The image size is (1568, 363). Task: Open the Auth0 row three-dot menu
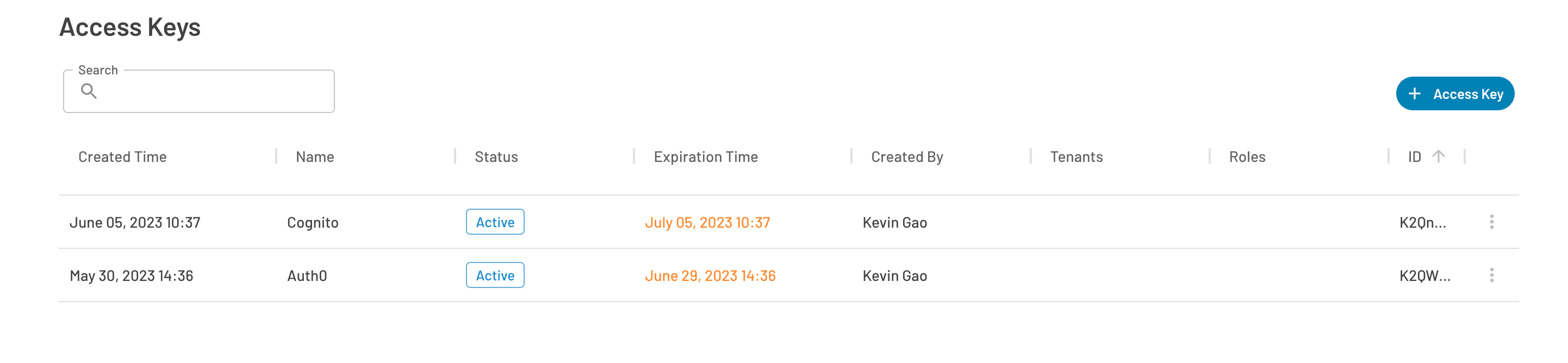click(x=1491, y=276)
